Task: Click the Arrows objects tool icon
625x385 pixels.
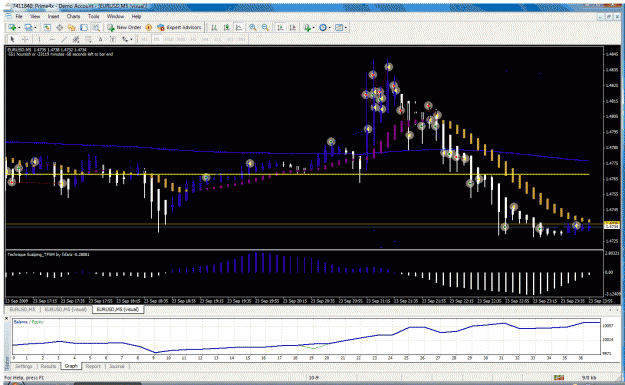Action: (125, 39)
